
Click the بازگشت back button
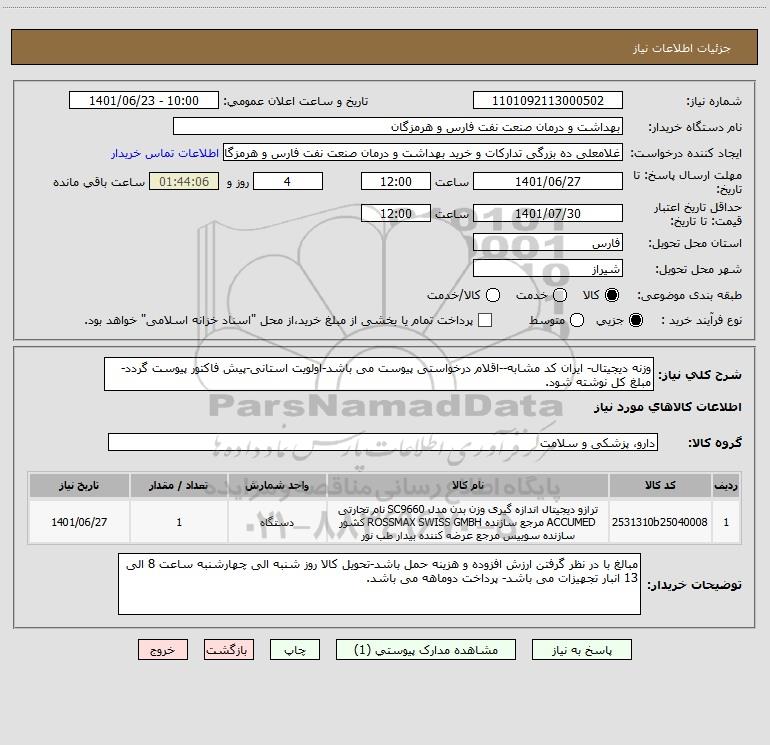[x=229, y=650]
